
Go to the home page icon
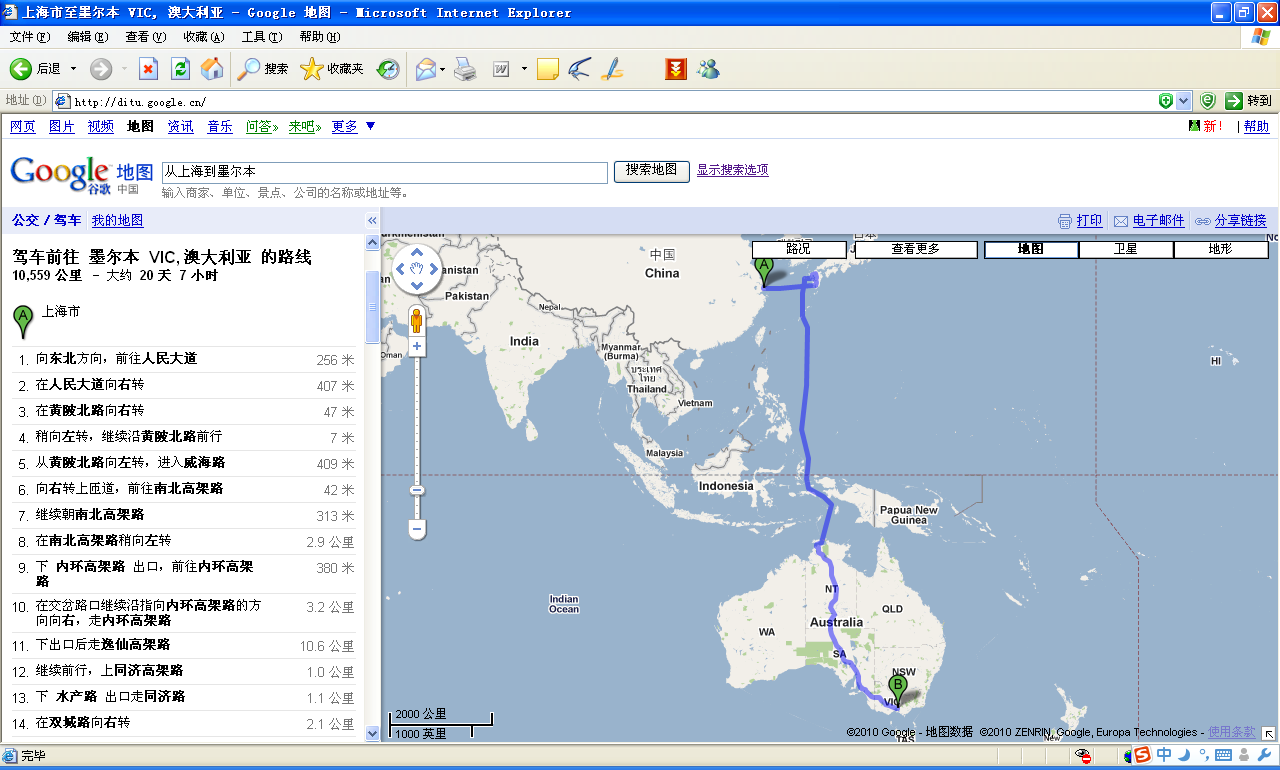coord(212,69)
